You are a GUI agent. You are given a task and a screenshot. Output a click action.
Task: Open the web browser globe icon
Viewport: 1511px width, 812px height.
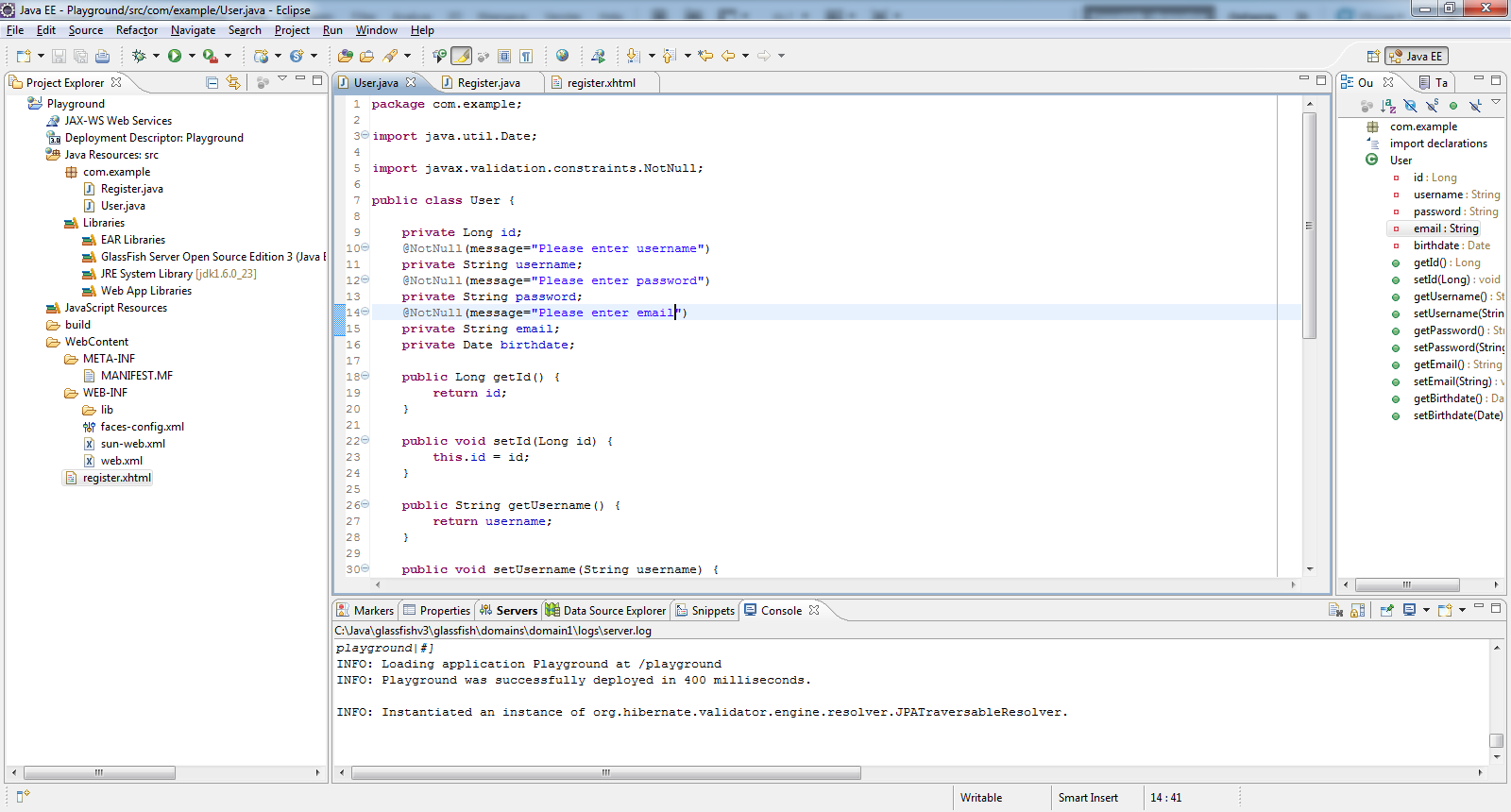(562, 56)
